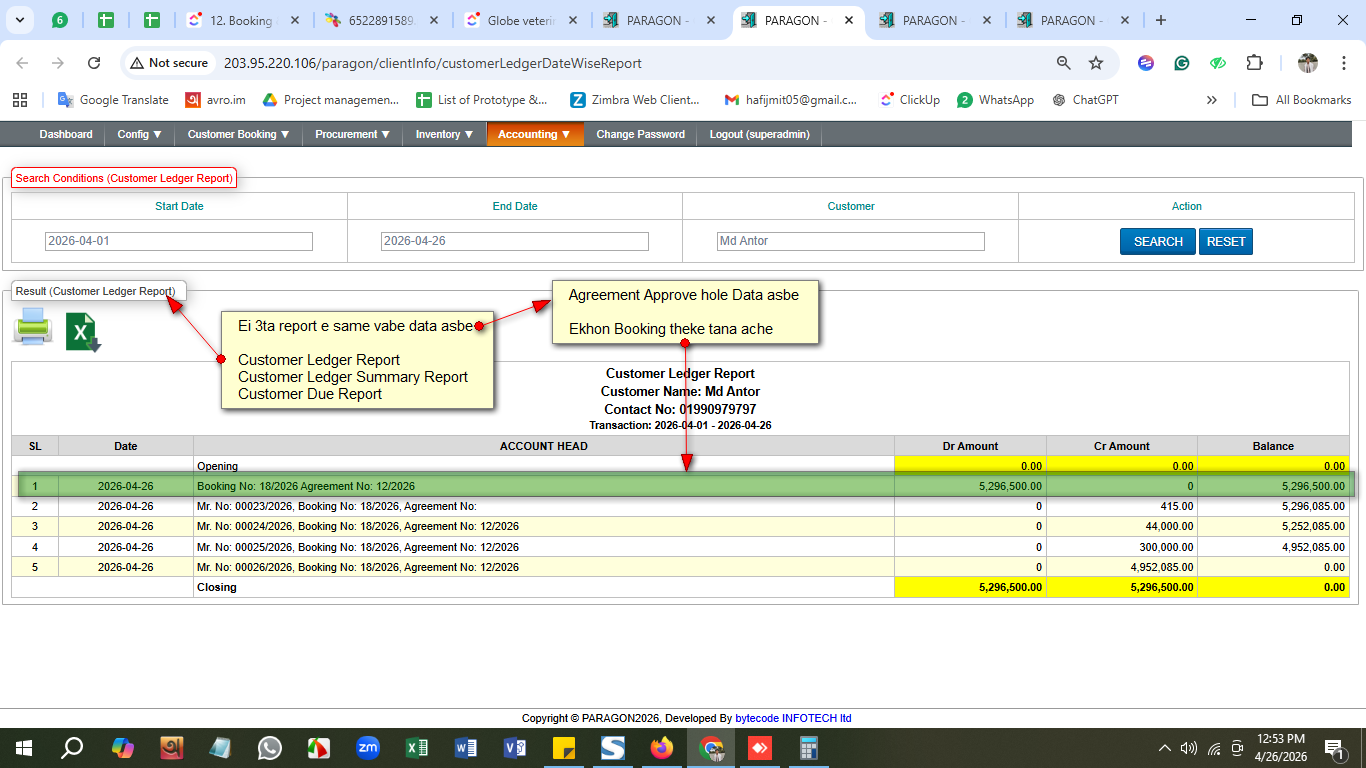Launch Firefox from the taskbar
Image resolution: width=1366 pixels, height=768 pixels.
point(662,748)
